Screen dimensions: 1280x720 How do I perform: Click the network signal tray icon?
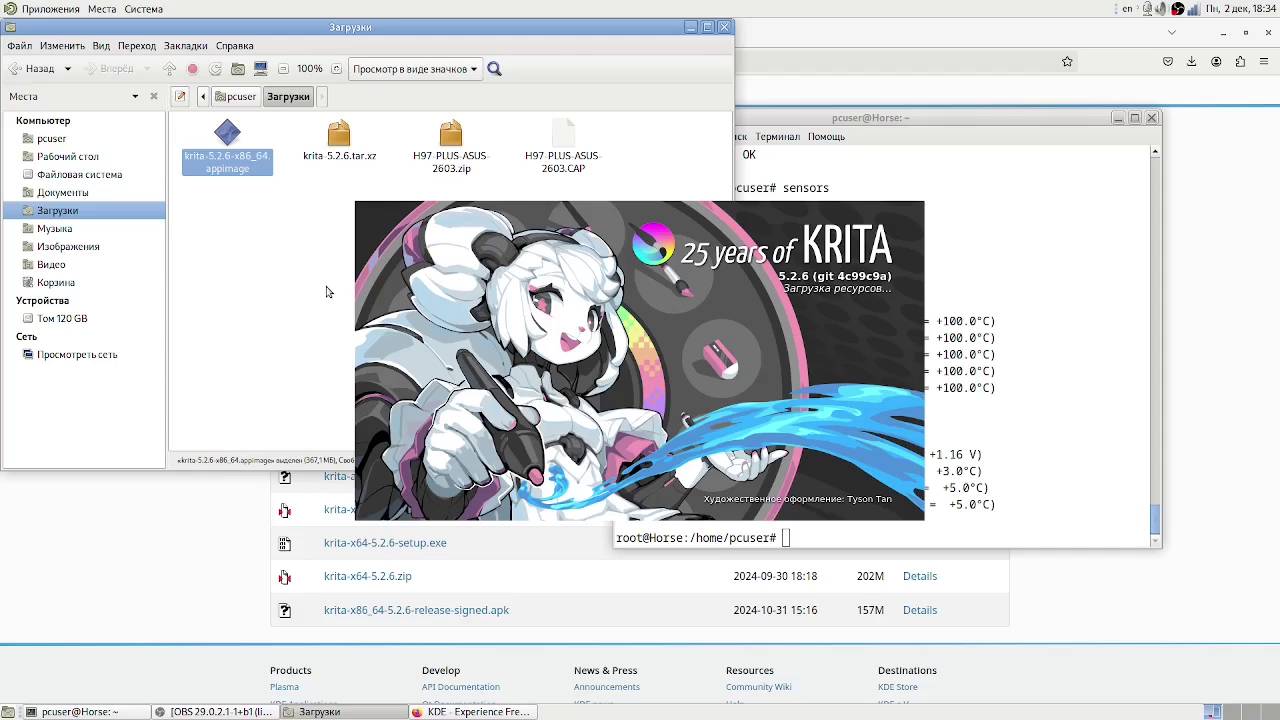[x=1193, y=9]
